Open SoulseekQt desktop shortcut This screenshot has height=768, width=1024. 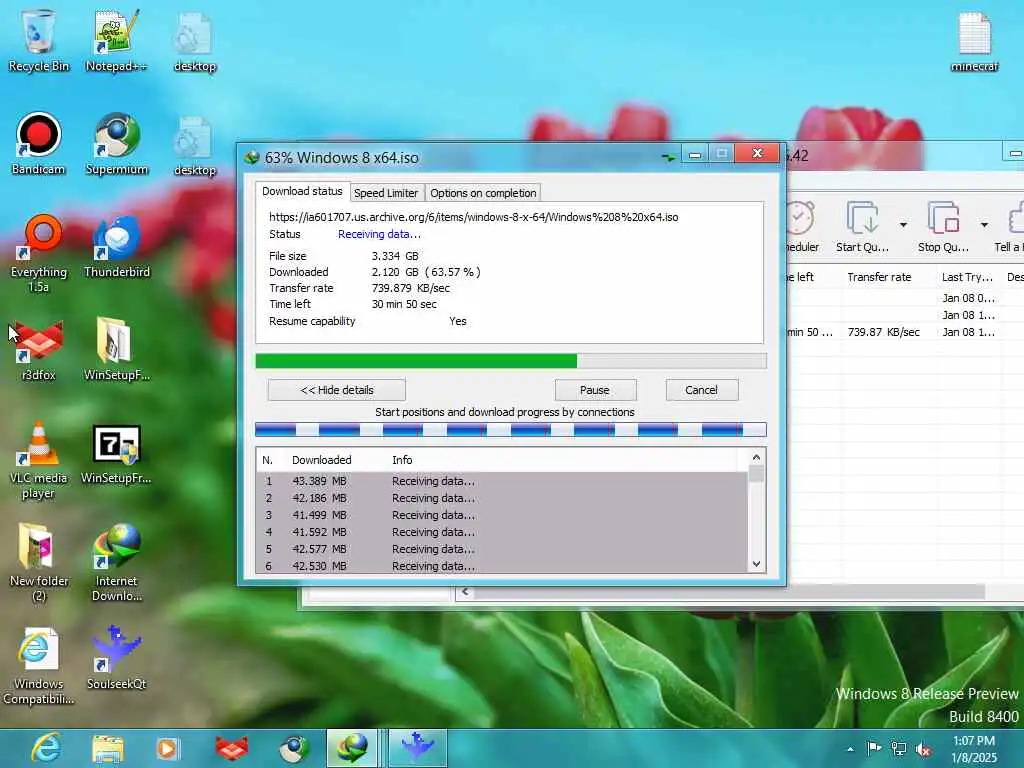point(116,658)
